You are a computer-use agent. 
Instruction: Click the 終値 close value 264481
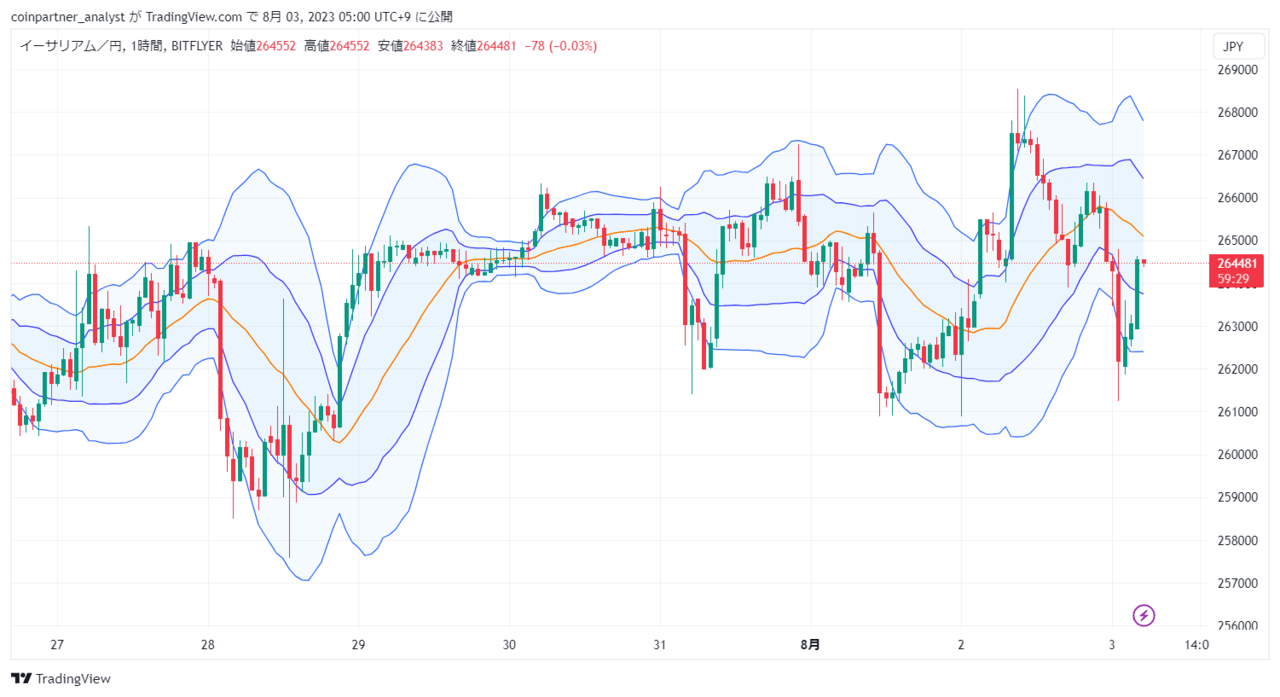point(497,46)
